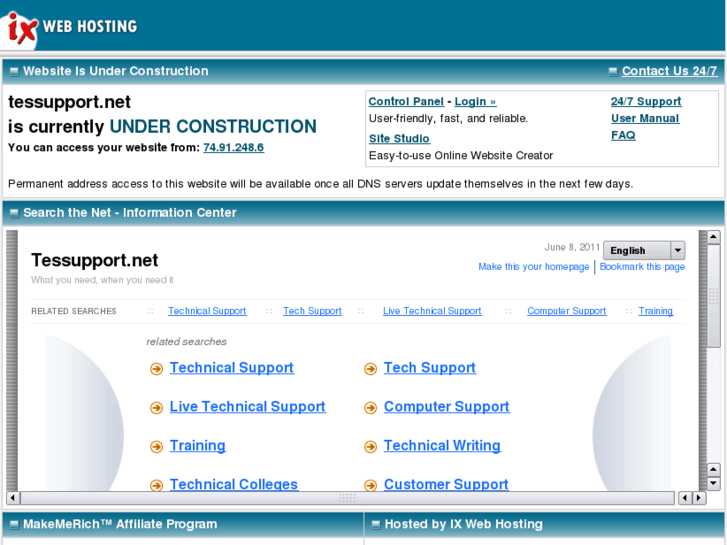The width and height of the screenshot is (727, 545).
Task: Click the Login » link
Action: coord(475,101)
